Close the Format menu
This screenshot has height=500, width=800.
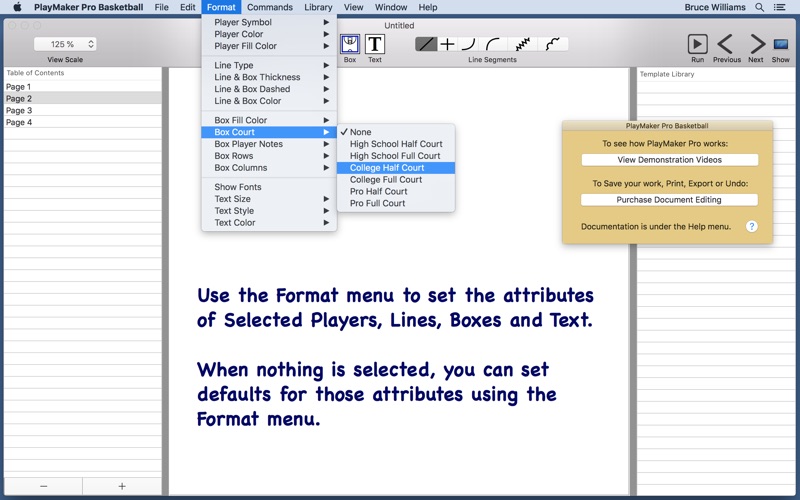pos(221,7)
